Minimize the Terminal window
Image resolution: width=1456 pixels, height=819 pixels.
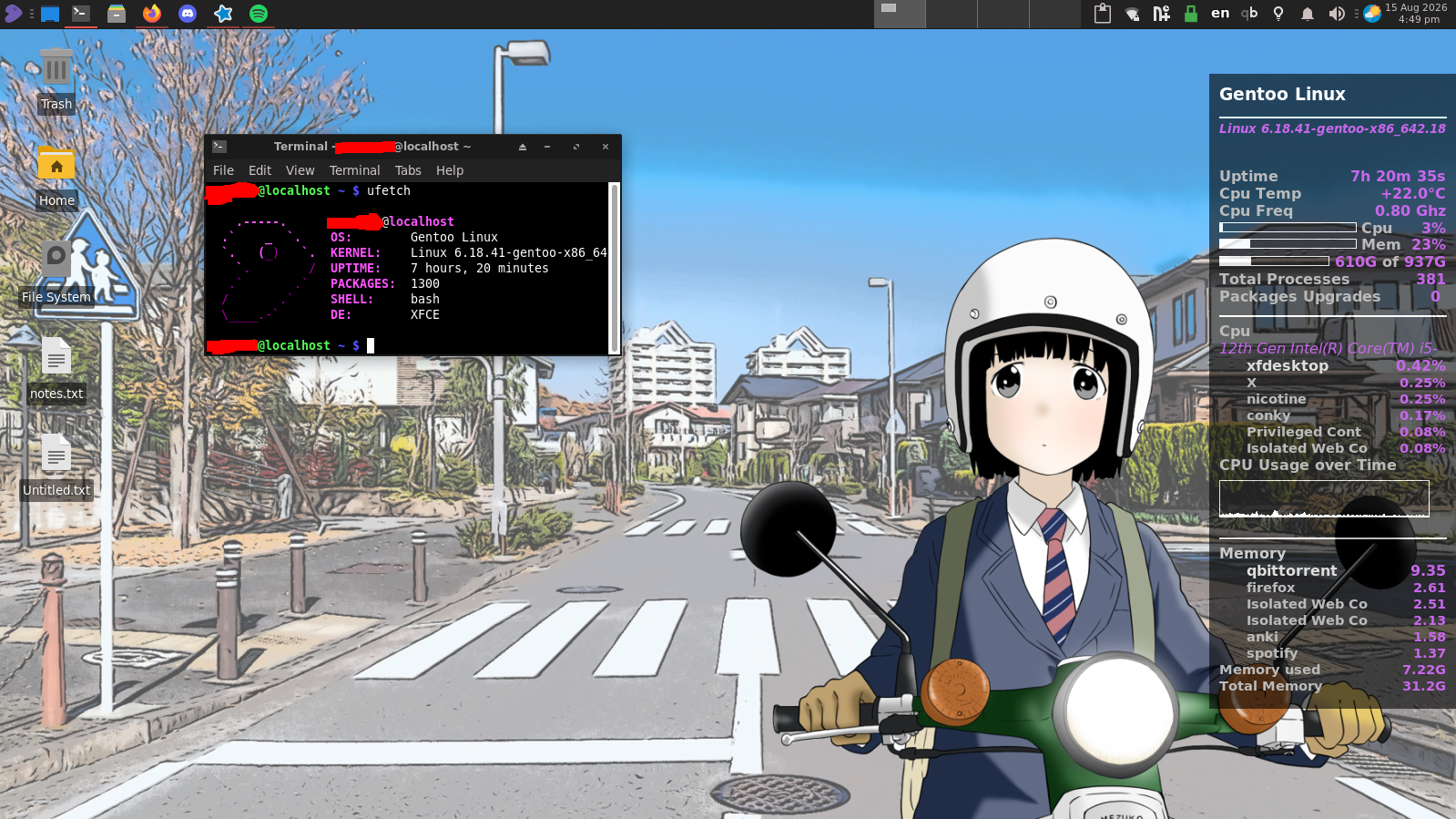(x=547, y=147)
